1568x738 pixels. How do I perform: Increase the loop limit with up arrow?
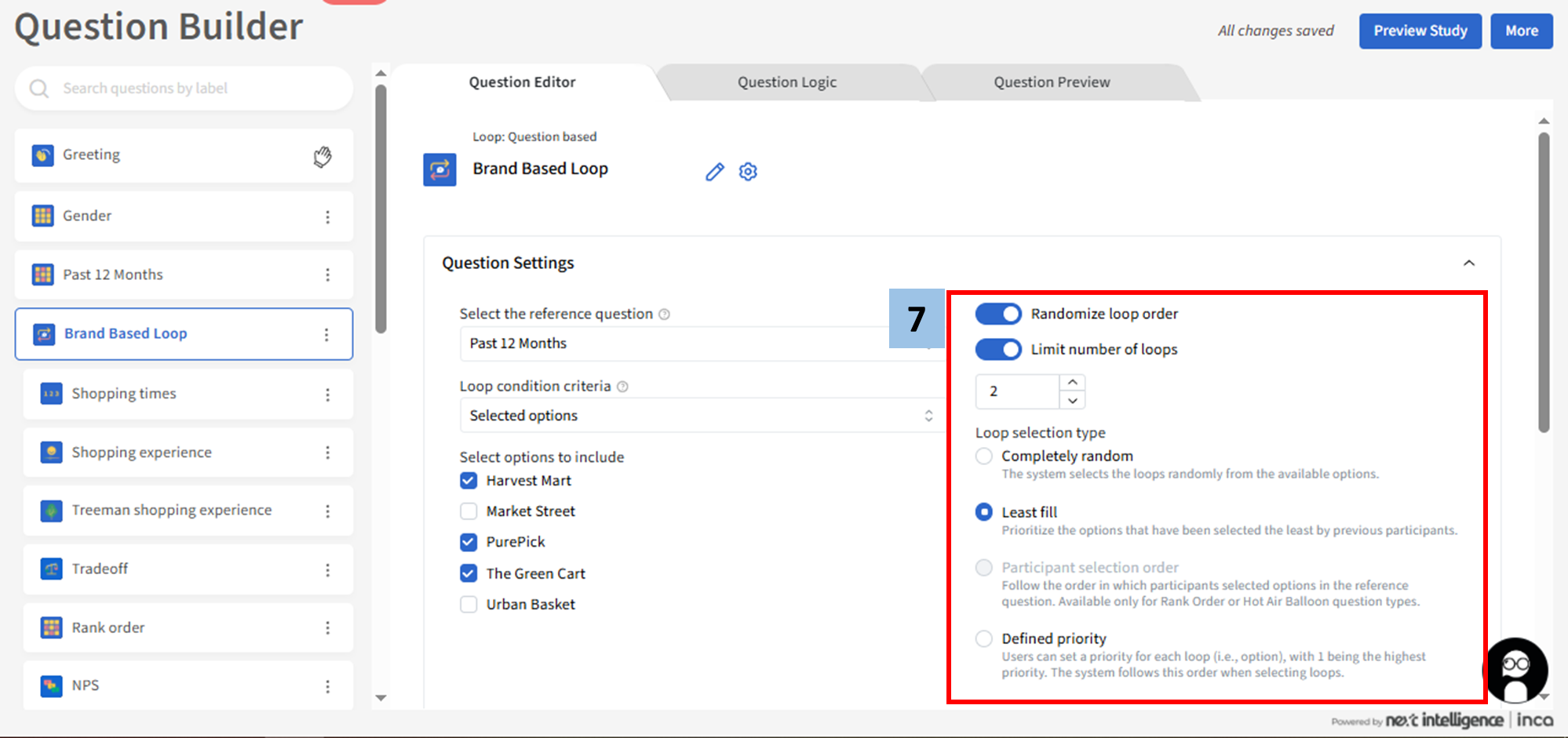[x=1072, y=382]
